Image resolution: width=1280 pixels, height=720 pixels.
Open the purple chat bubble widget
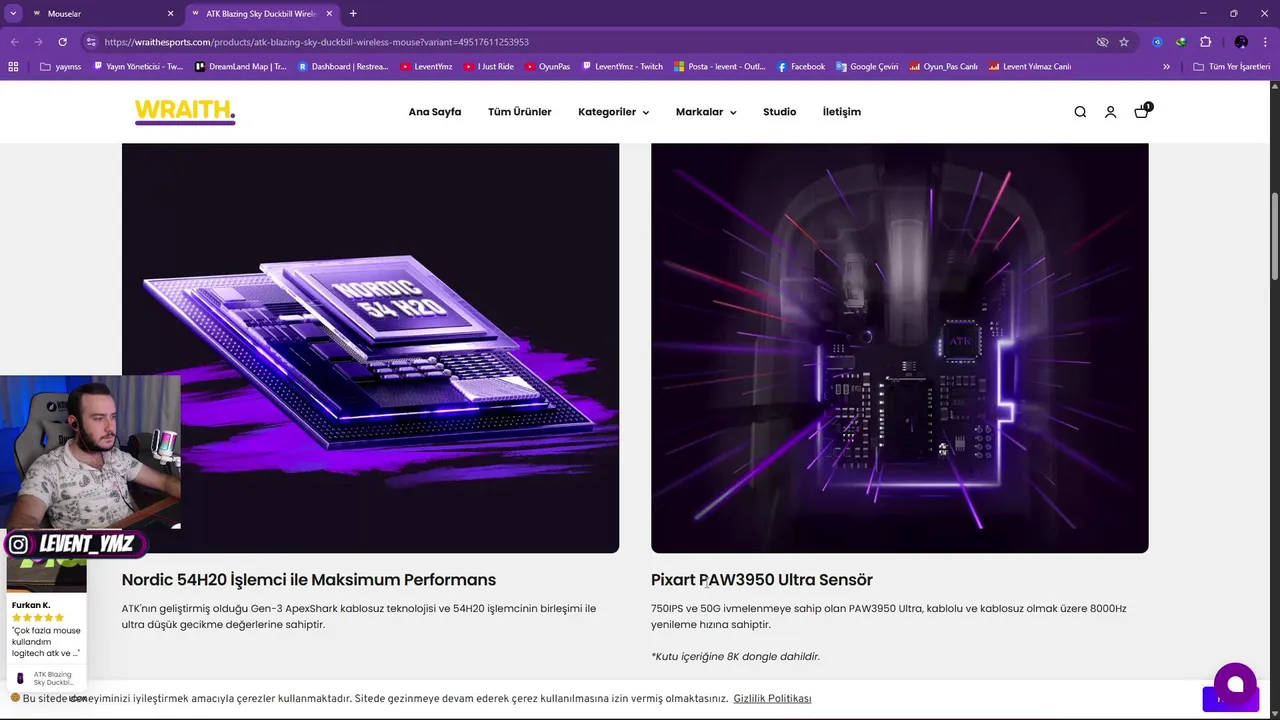tap(1235, 684)
